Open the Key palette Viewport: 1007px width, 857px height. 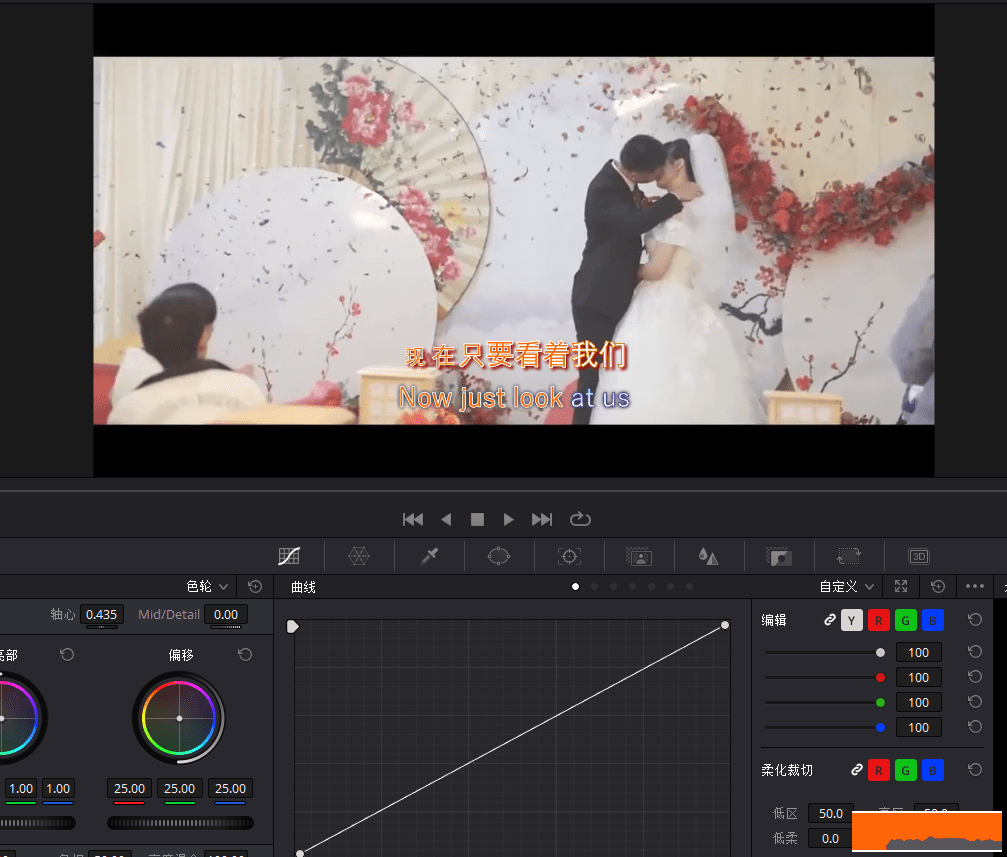point(779,556)
